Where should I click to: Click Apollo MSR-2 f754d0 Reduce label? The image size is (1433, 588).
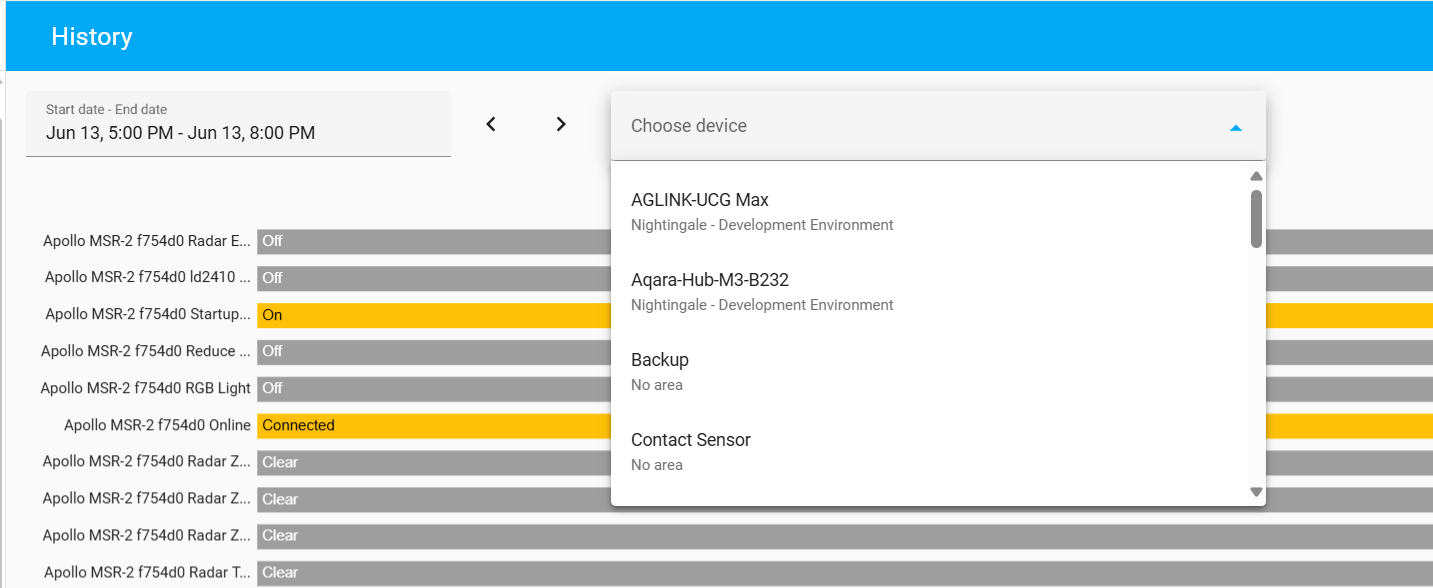tap(146, 351)
